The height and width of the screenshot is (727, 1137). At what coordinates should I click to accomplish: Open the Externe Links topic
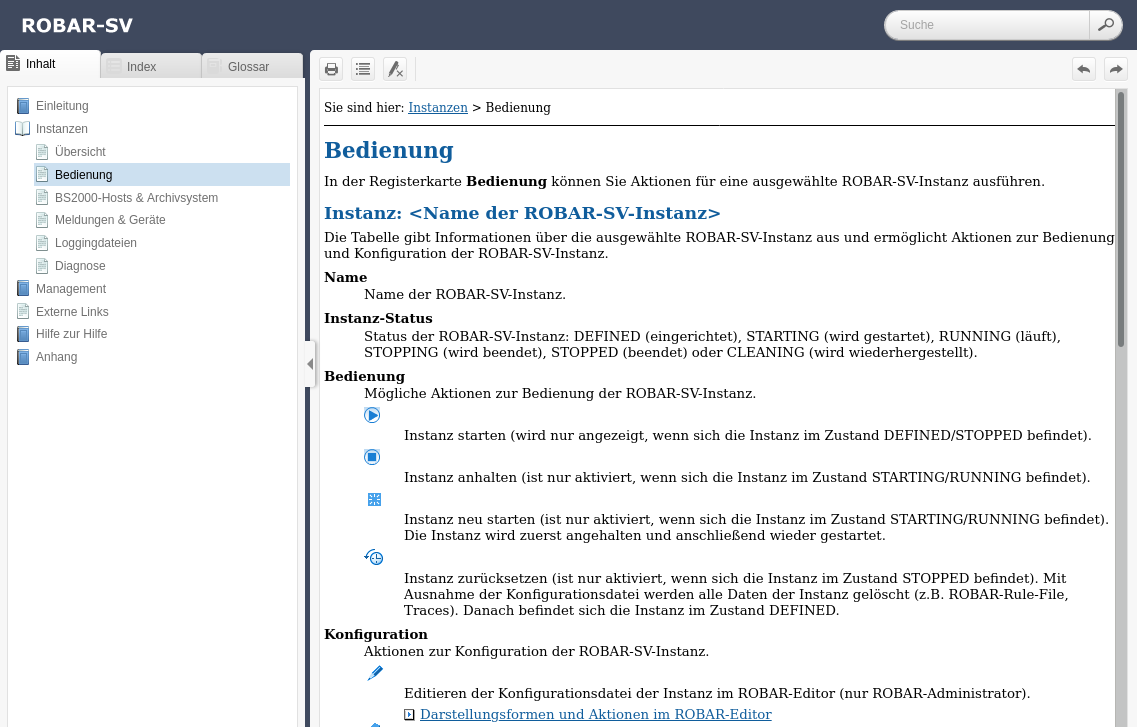pyautogui.click(x=73, y=312)
